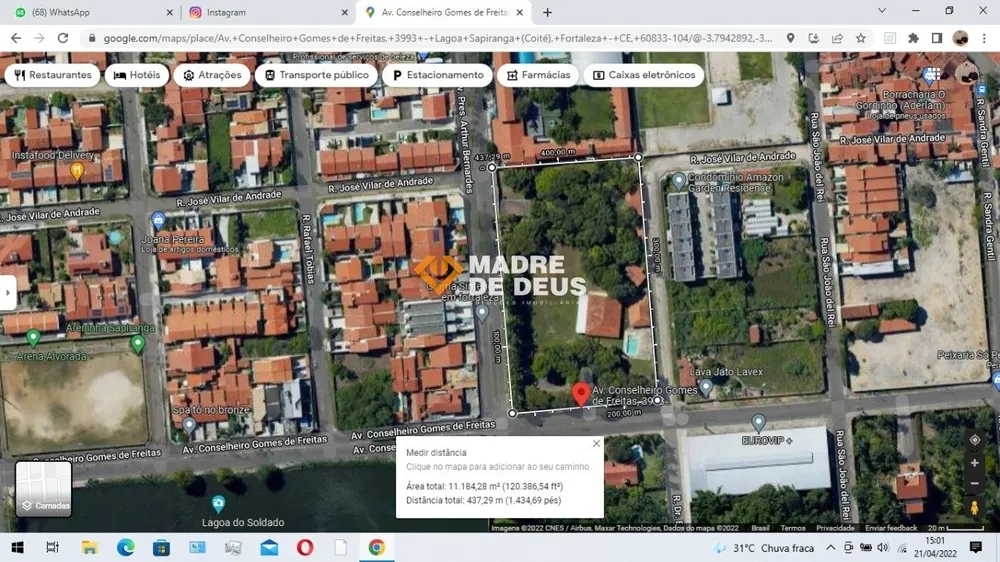This screenshot has height=562, width=1000.
Task: Select the Street View pegman icon
Action: pyautogui.click(x=974, y=508)
